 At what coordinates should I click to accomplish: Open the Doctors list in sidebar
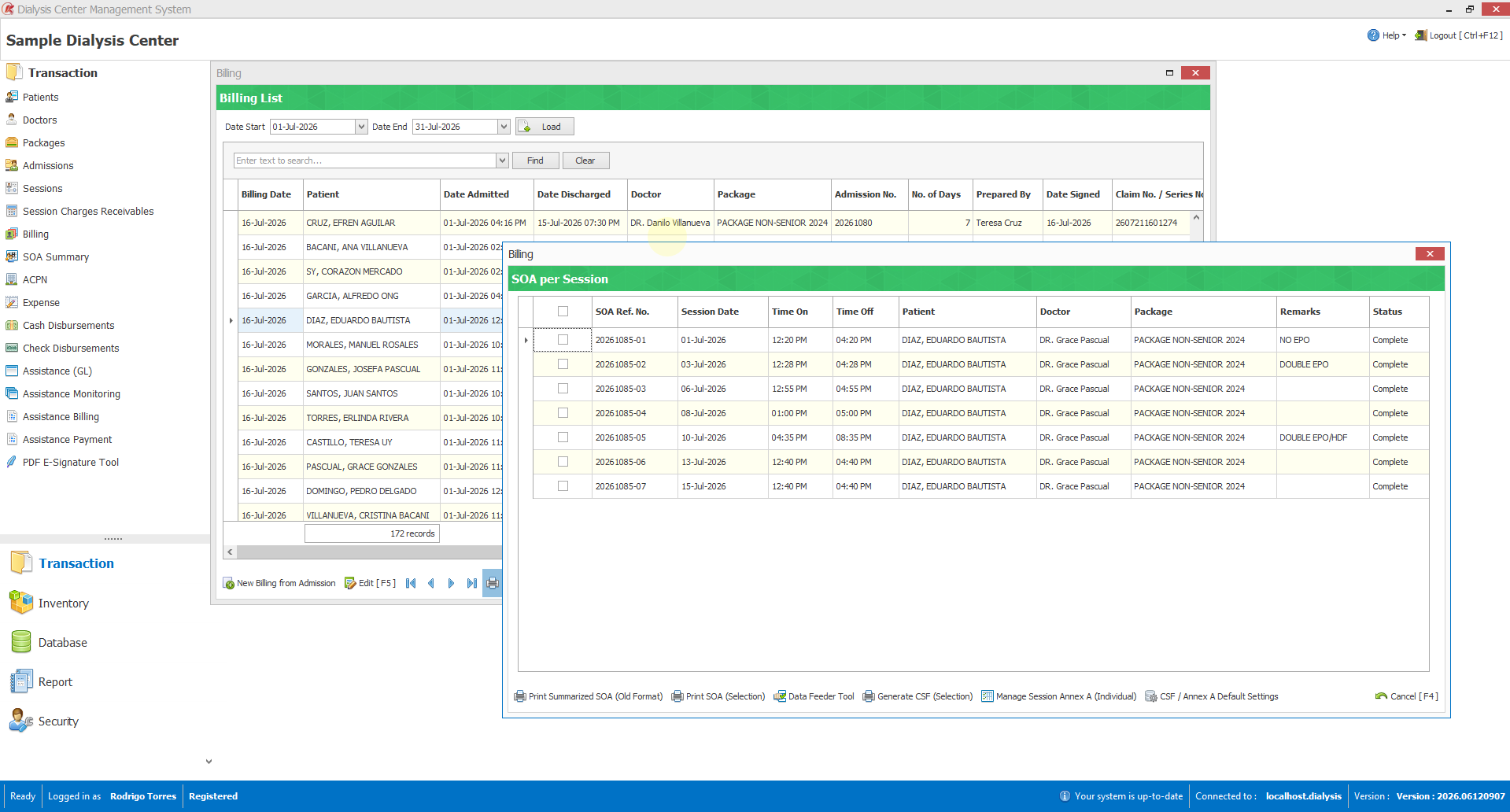(39, 120)
